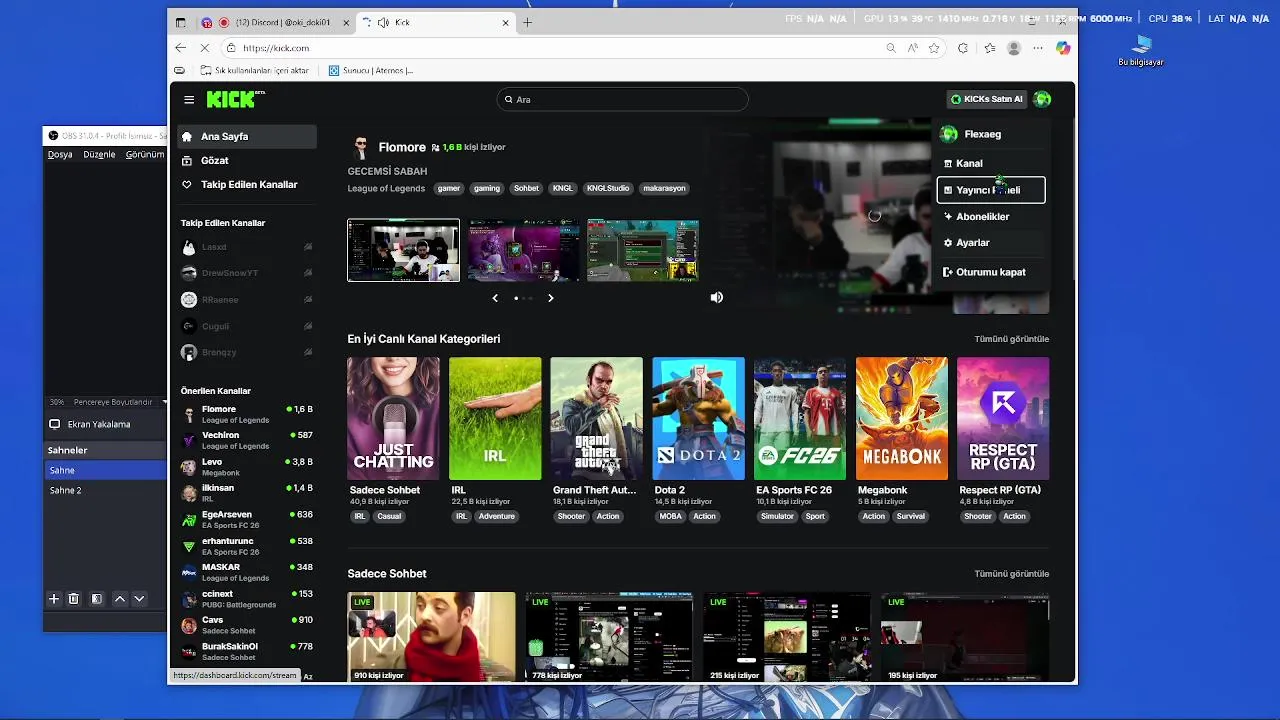The image size is (1280, 720).
Task: Open the Pencereye Boyutlandır scaling dropdown in OBS
Action: click(x=118, y=402)
